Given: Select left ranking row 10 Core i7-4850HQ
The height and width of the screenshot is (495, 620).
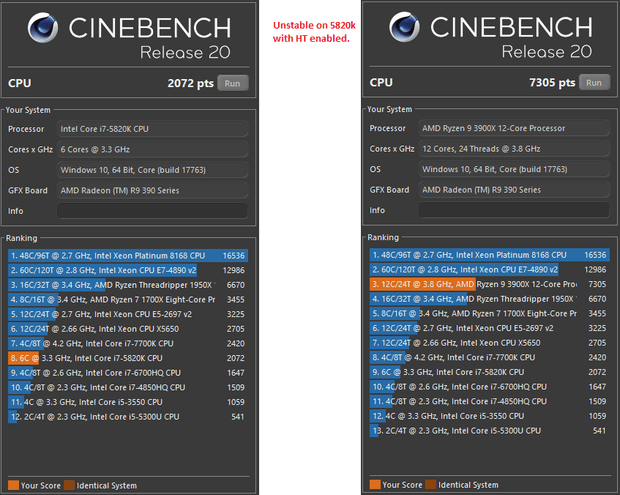Looking at the screenshot, I should (x=128, y=387).
